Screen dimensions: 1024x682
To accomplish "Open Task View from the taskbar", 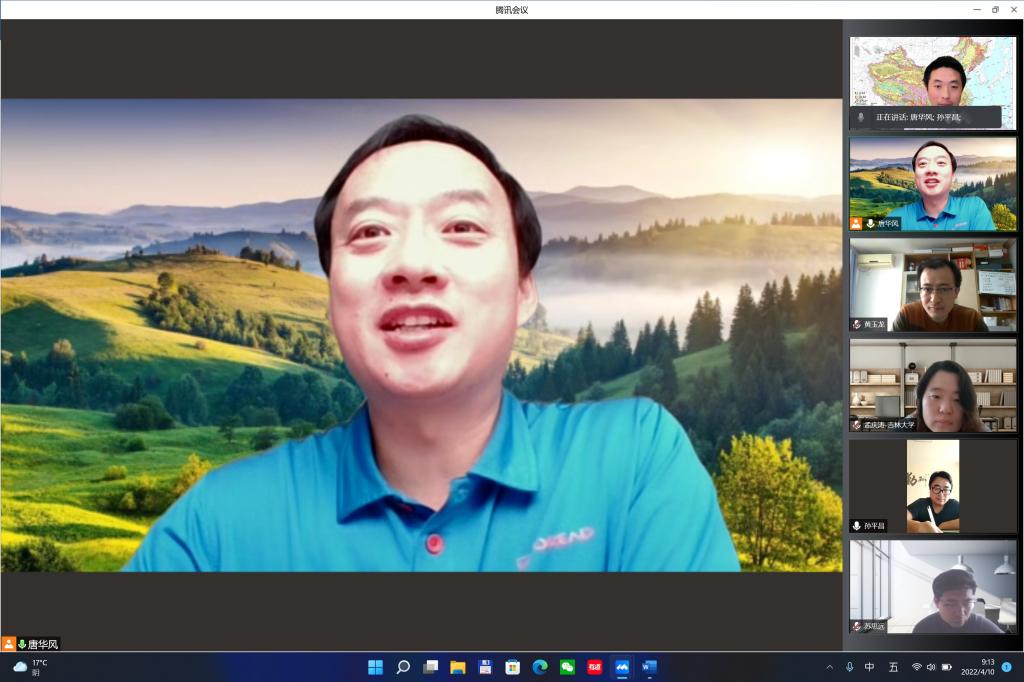I will pos(430,667).
